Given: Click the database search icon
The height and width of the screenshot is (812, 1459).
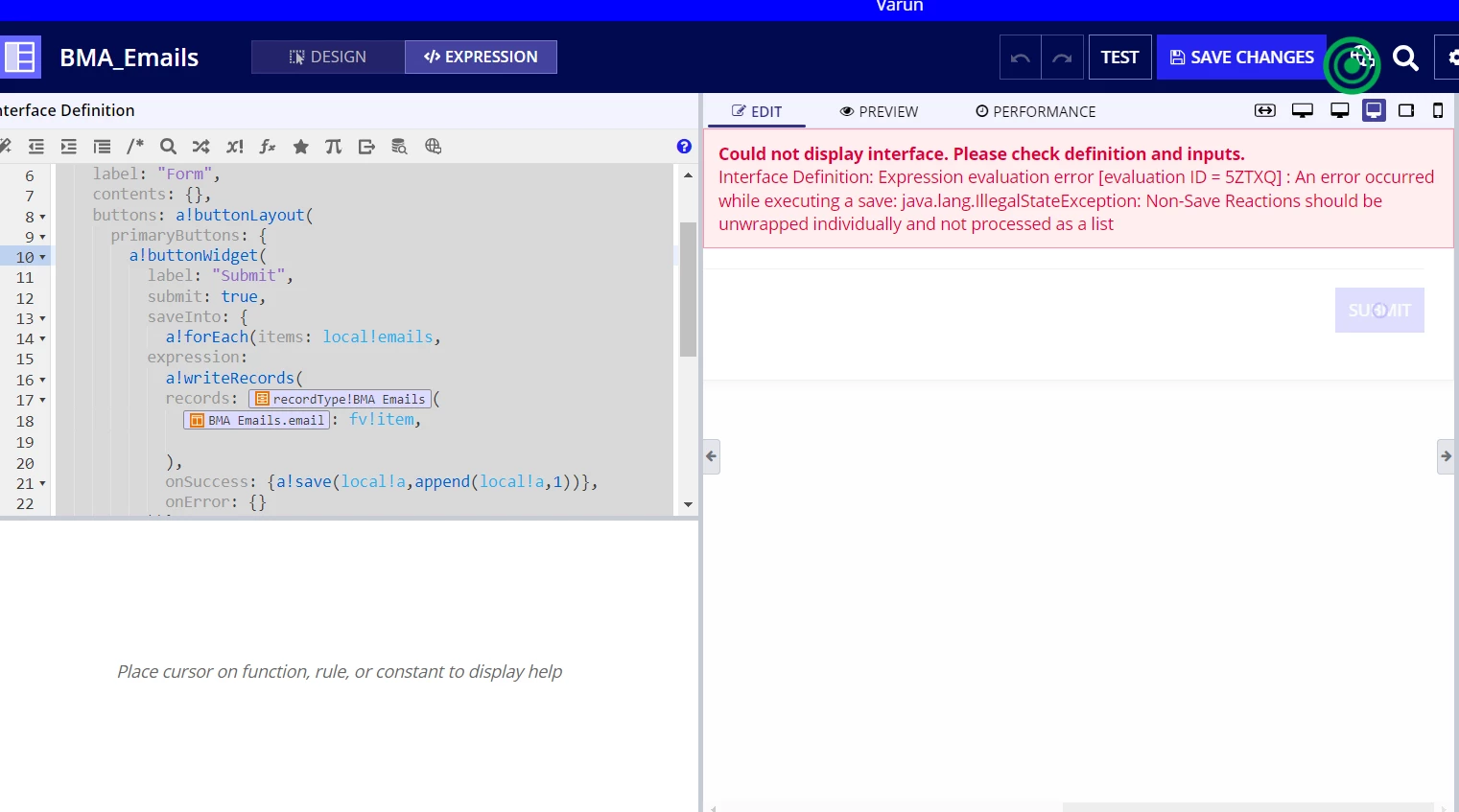Looking at the screenshot, I should tap(399, 147).
